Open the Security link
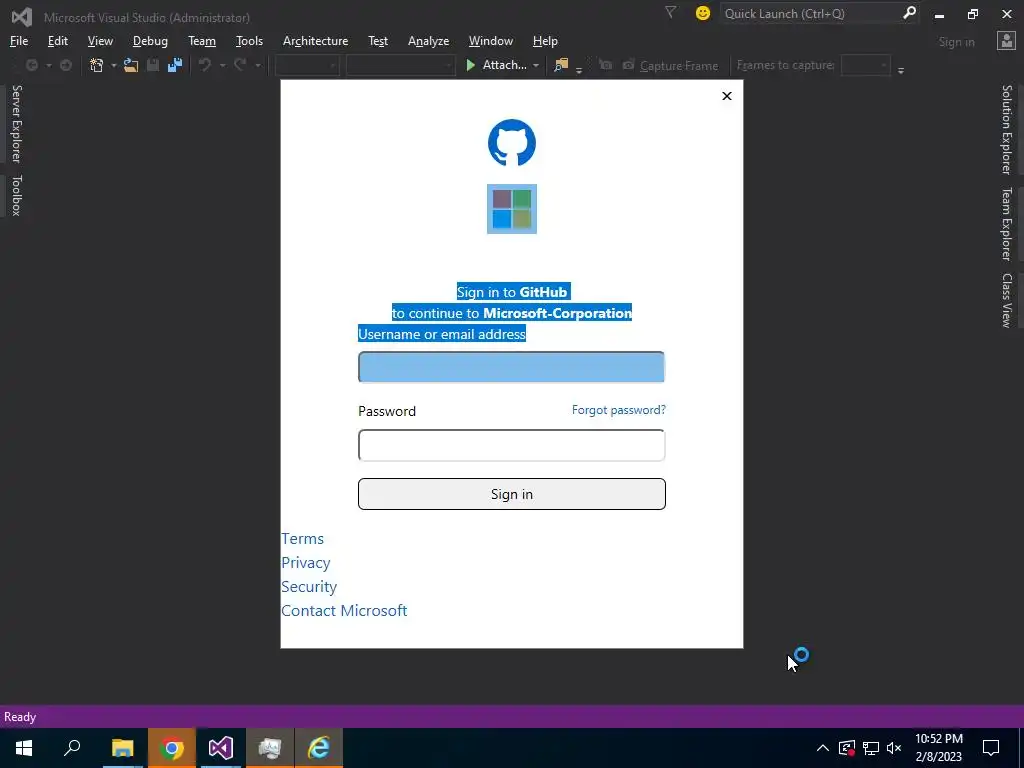The height and width of the screenshot is (768, 1024). (309, 587)
